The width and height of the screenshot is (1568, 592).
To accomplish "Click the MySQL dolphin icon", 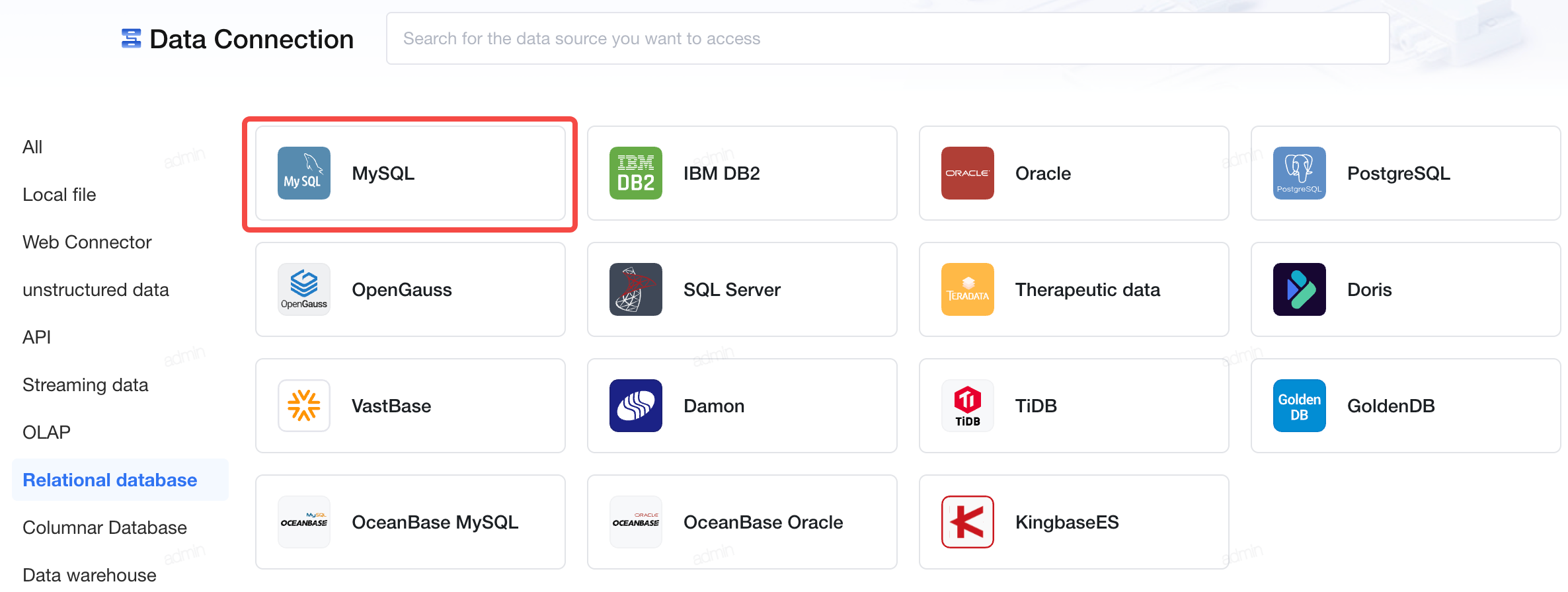I will point(304,173).
